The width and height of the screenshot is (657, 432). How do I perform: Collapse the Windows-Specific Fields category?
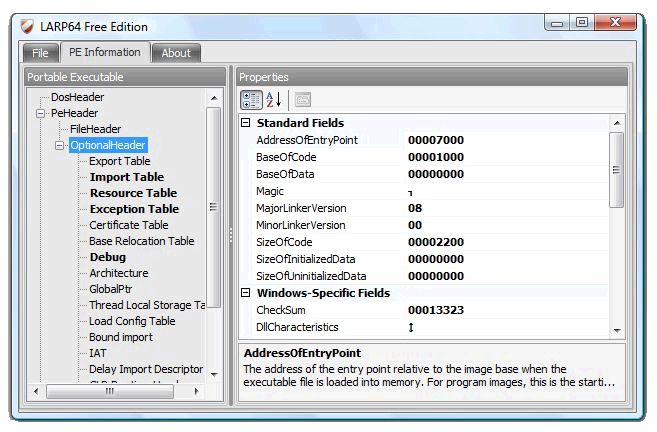click(246, 293)
